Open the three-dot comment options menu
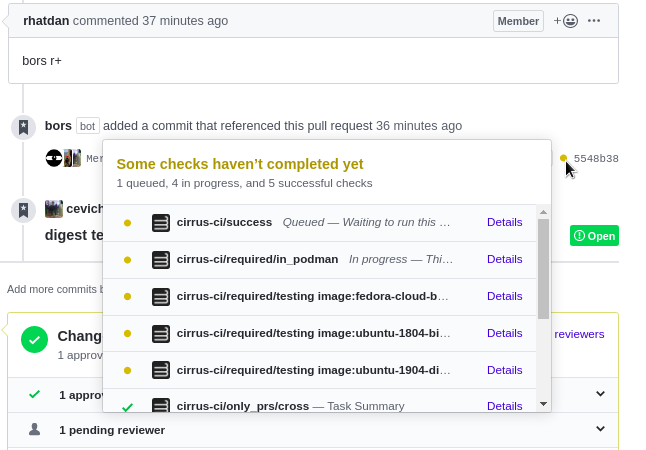 594,21
